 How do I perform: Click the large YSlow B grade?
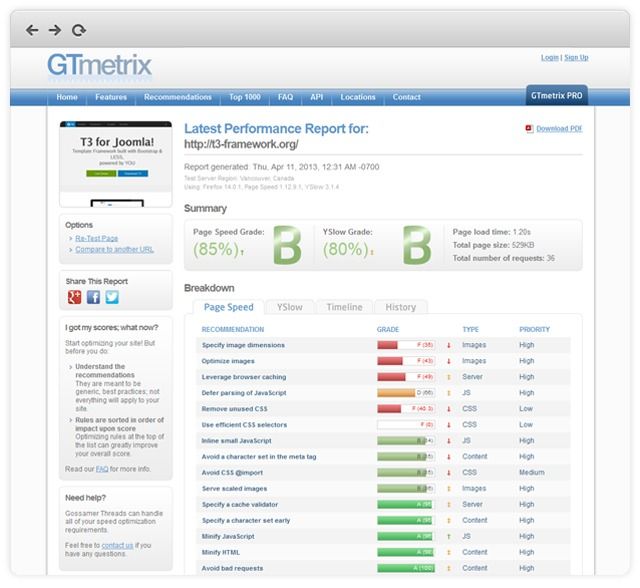pyautogui.click(x=417, y=245)
